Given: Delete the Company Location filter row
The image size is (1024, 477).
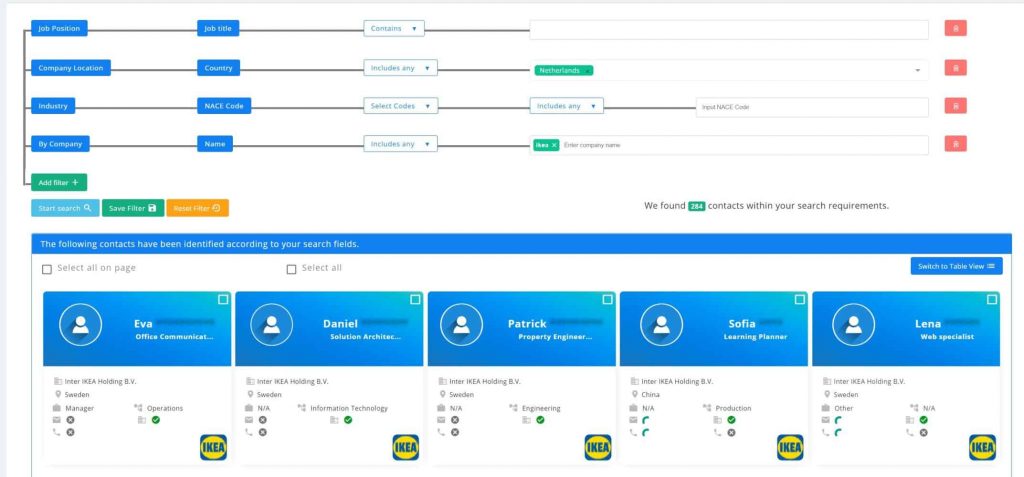Looking at the screenshot, I should [x=955, y=68].
